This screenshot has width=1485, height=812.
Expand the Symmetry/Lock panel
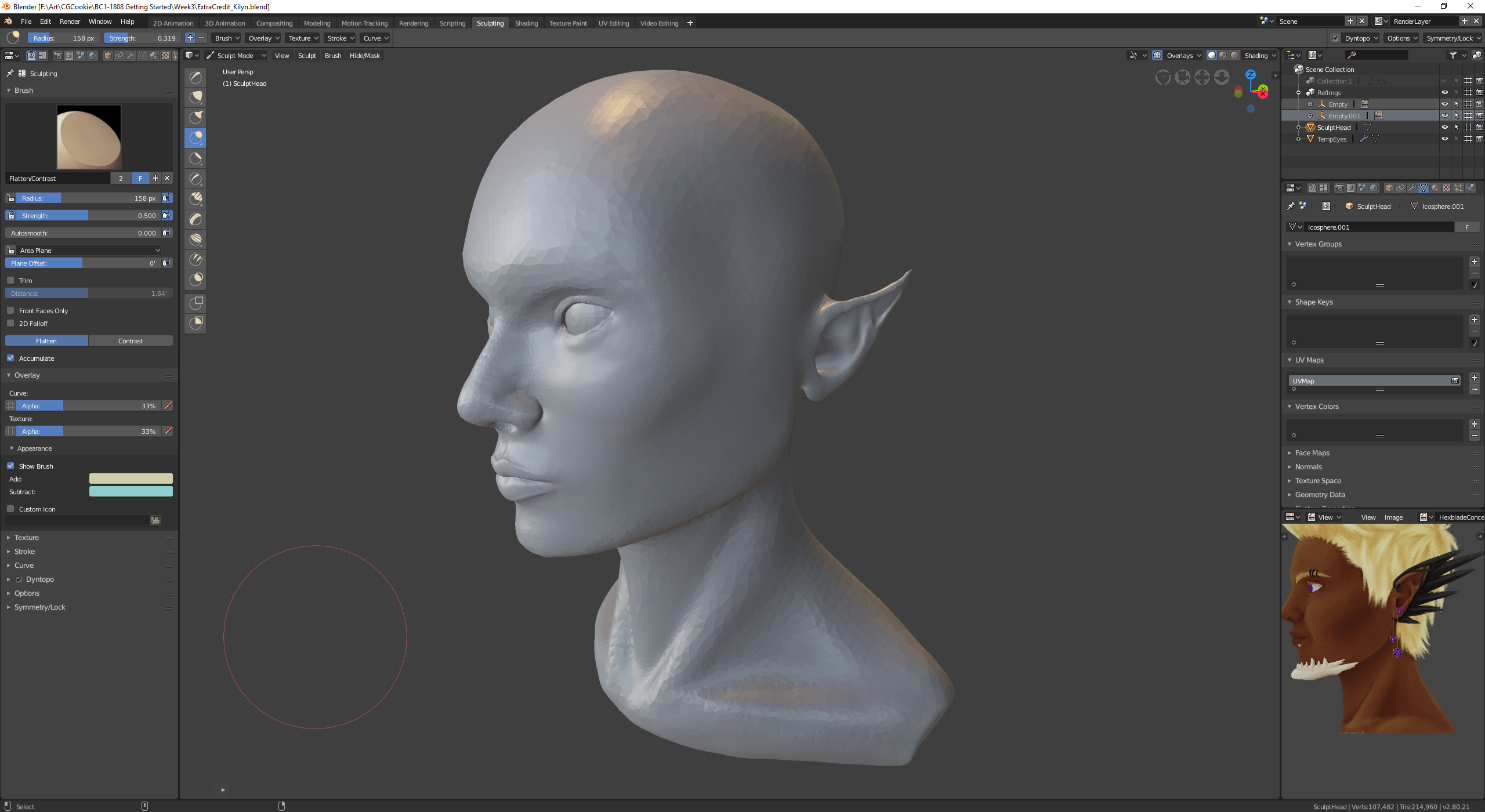[x=39, y=607]
